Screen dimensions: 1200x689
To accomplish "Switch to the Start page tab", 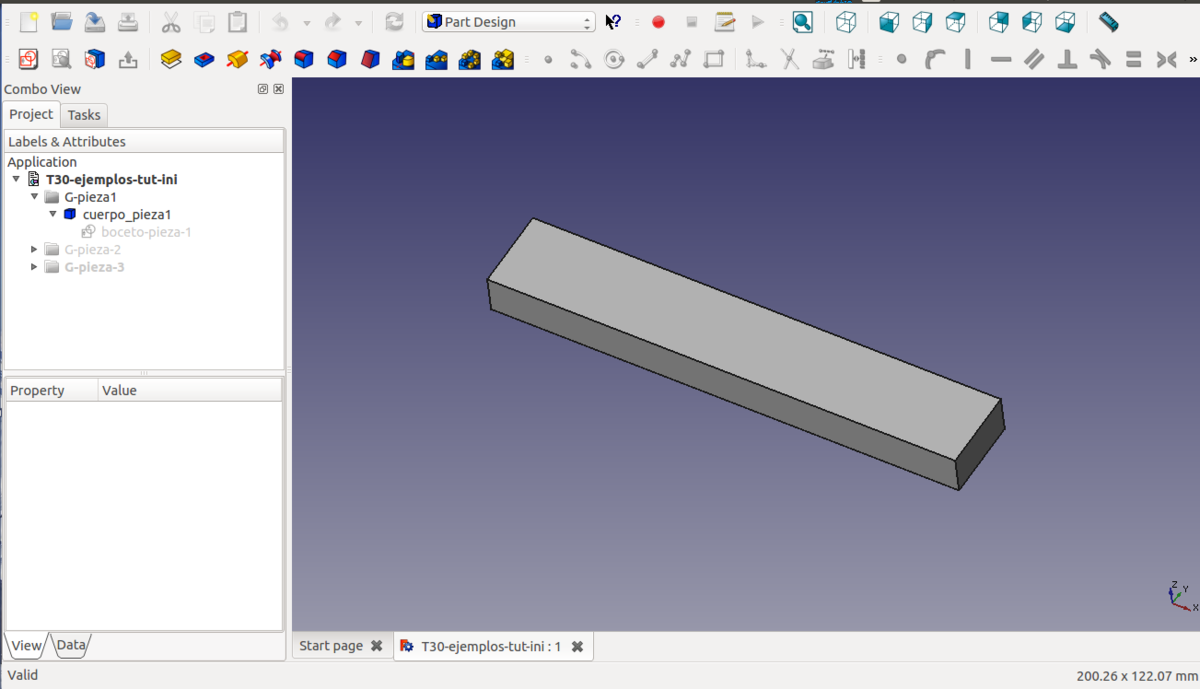I will (x=331, y=646).
